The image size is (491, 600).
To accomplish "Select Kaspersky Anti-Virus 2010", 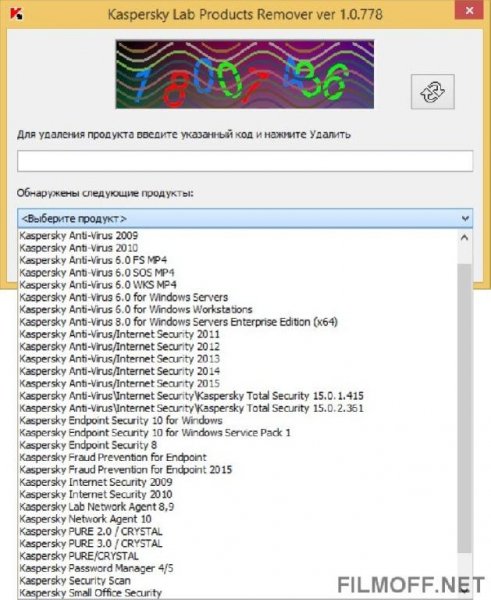I will point(238,248).
